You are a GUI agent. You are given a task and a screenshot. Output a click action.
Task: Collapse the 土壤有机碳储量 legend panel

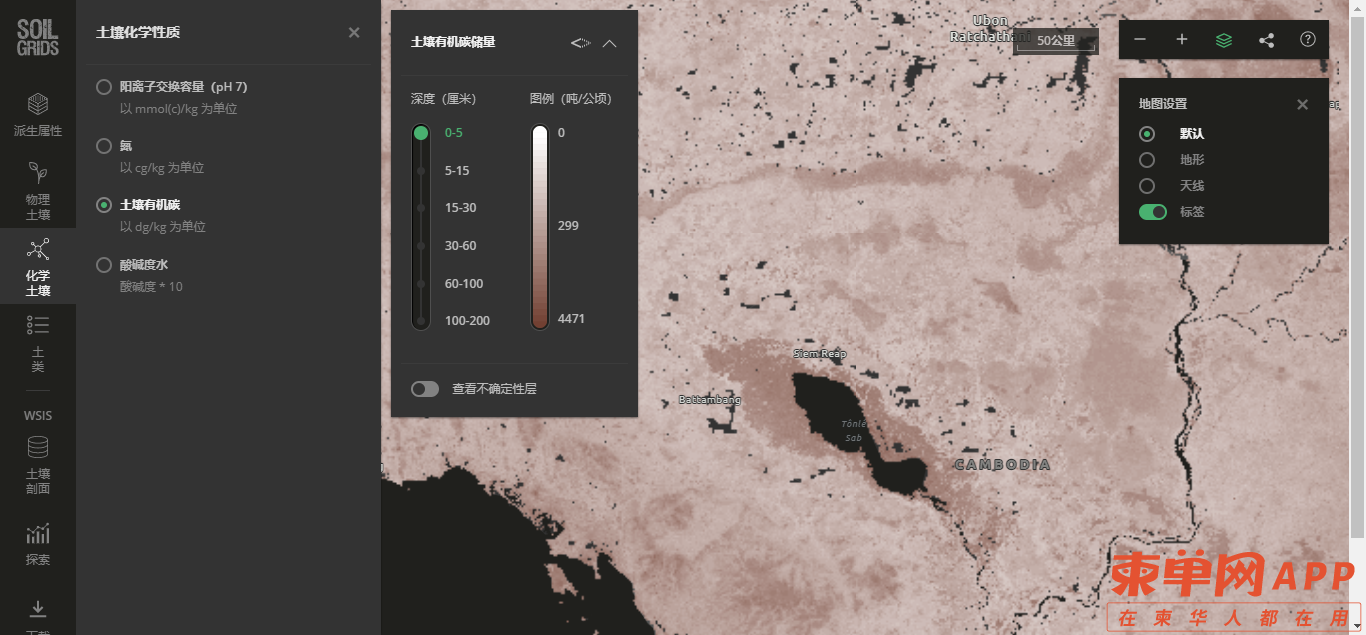610,43
